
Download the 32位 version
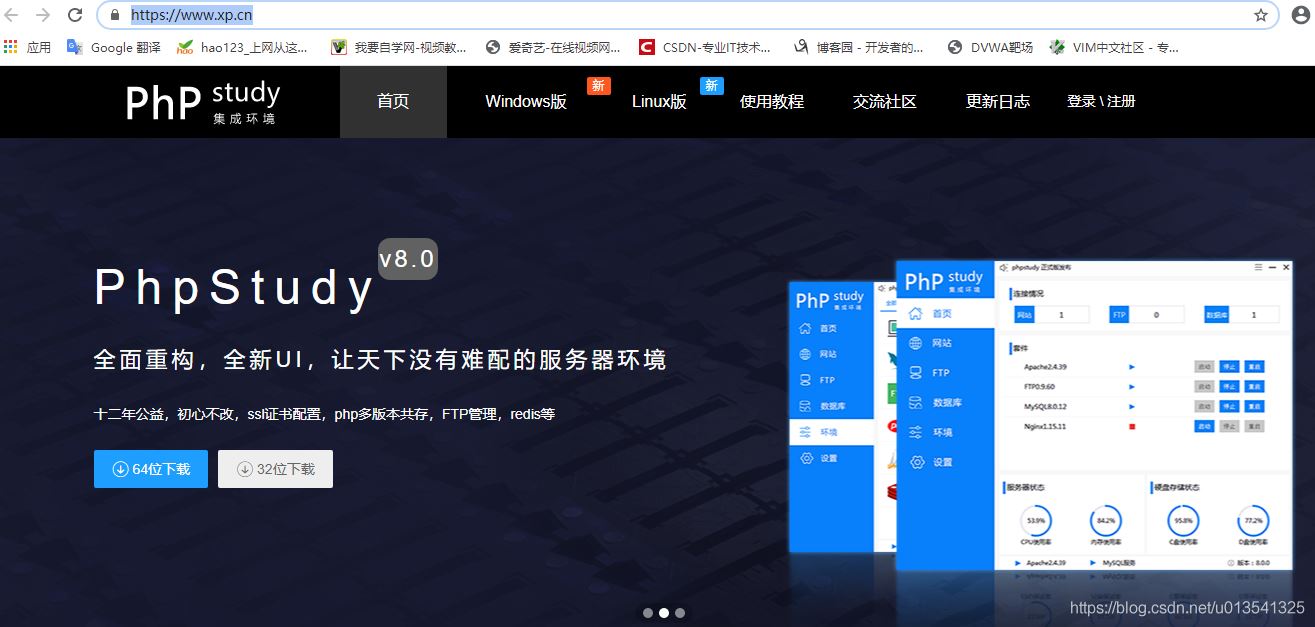275,469
